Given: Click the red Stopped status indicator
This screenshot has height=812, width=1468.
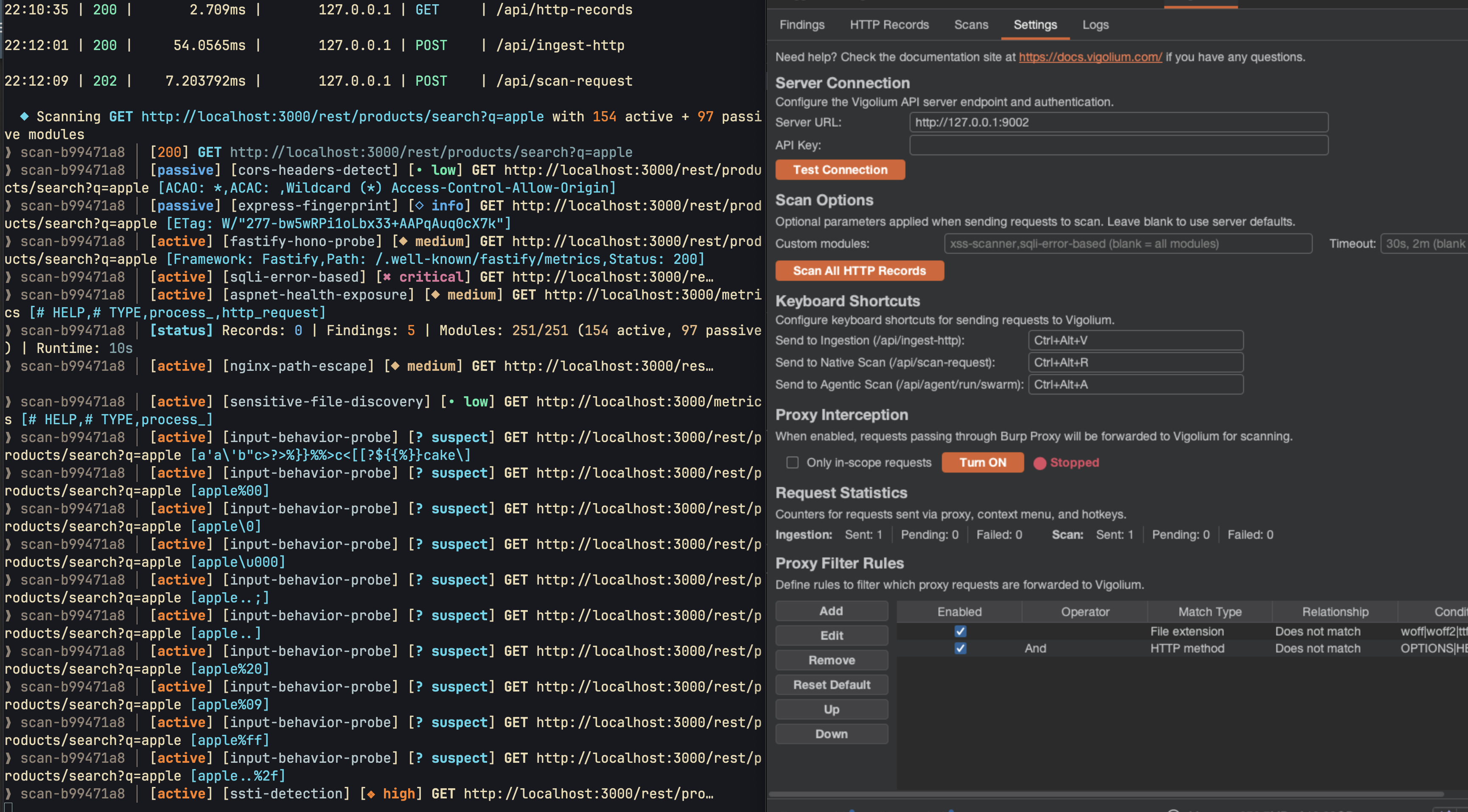Looking at the screenshot, I should (x=1066, y=463).
